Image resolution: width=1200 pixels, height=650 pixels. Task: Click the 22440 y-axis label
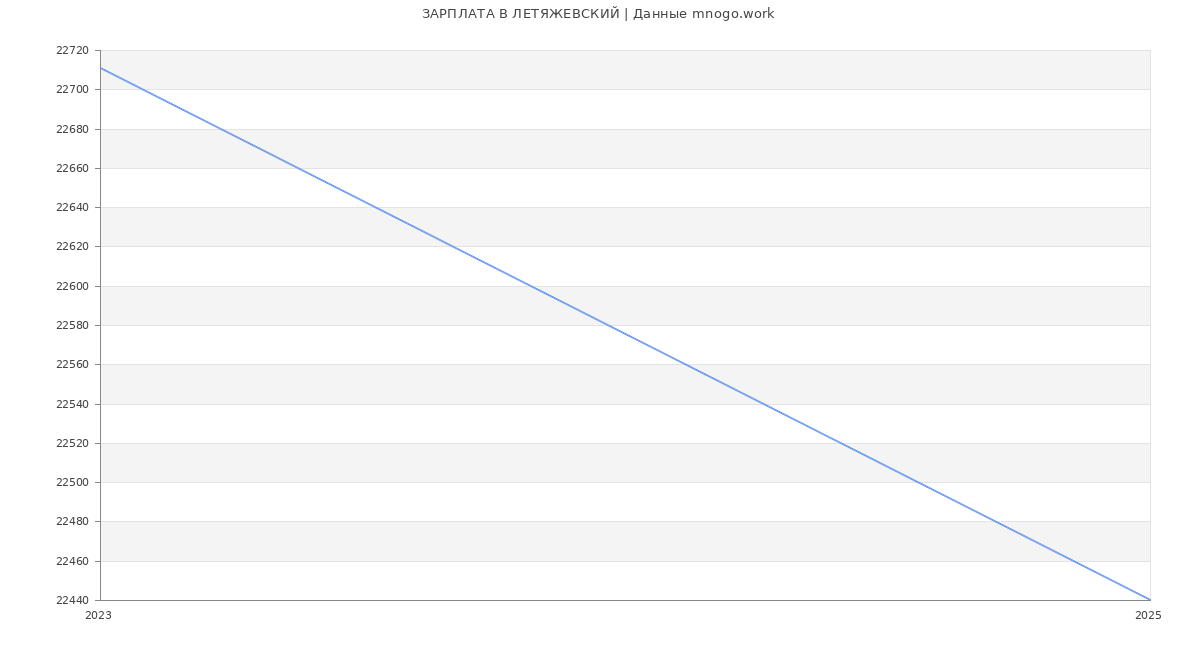72,600
